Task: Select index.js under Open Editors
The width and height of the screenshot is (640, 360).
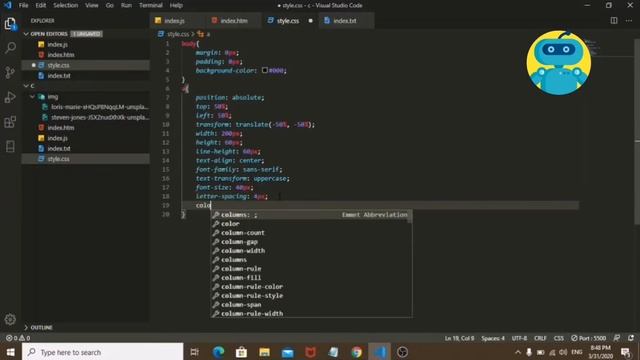Action: coord(86,44)
